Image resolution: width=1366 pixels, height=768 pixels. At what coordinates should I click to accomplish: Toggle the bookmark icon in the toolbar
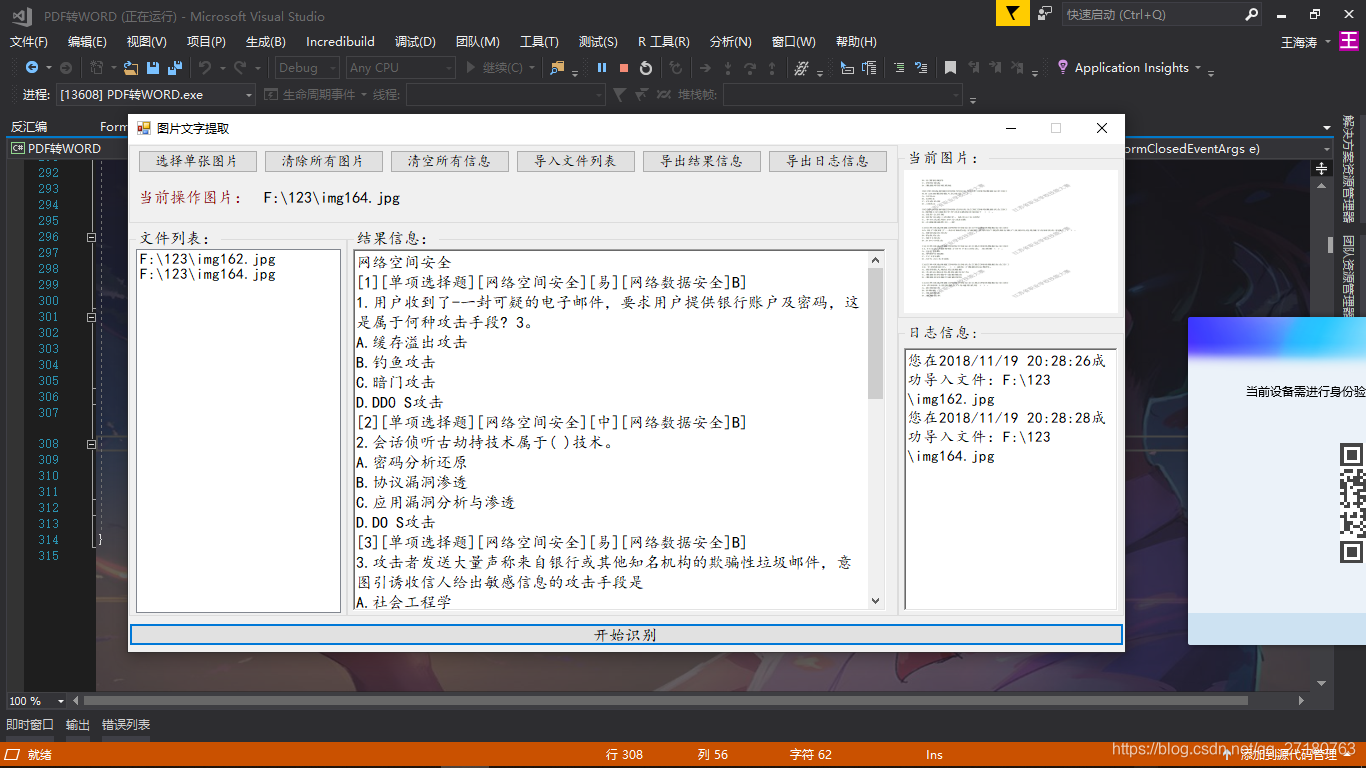tap(950, 68)
